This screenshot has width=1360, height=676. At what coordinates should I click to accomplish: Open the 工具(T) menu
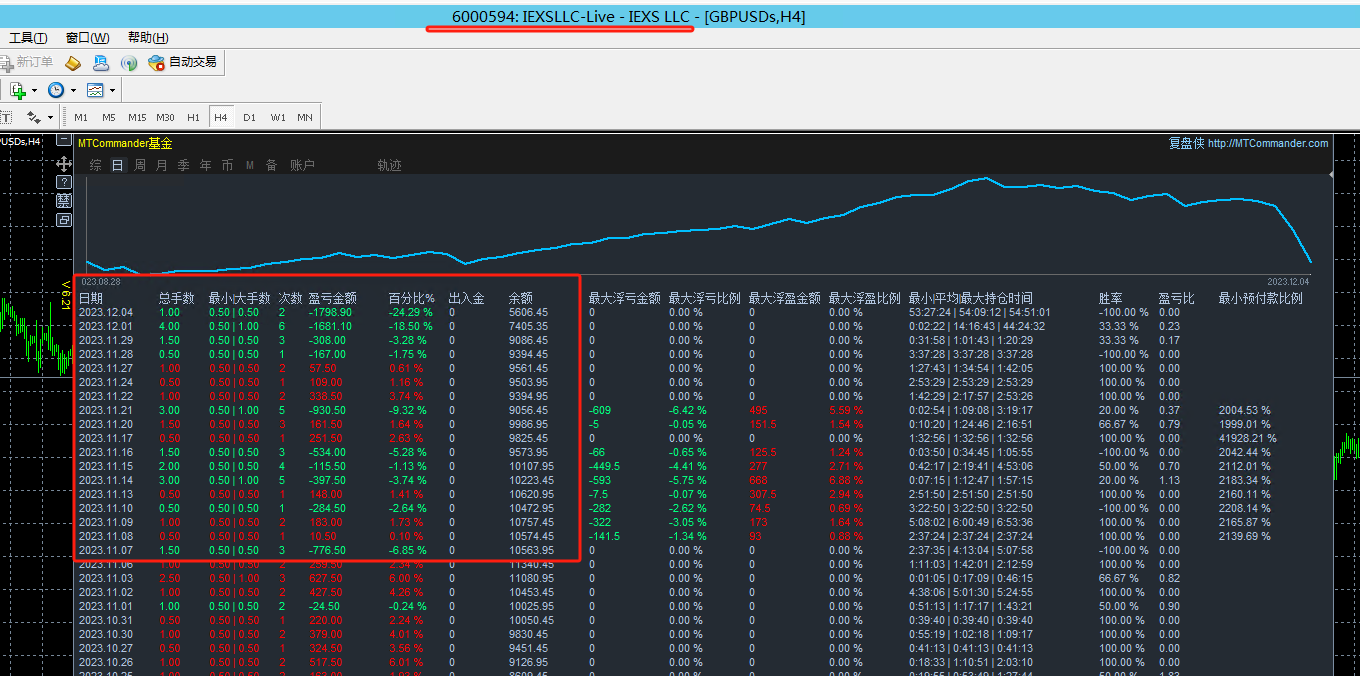click(x=28, y=38)
